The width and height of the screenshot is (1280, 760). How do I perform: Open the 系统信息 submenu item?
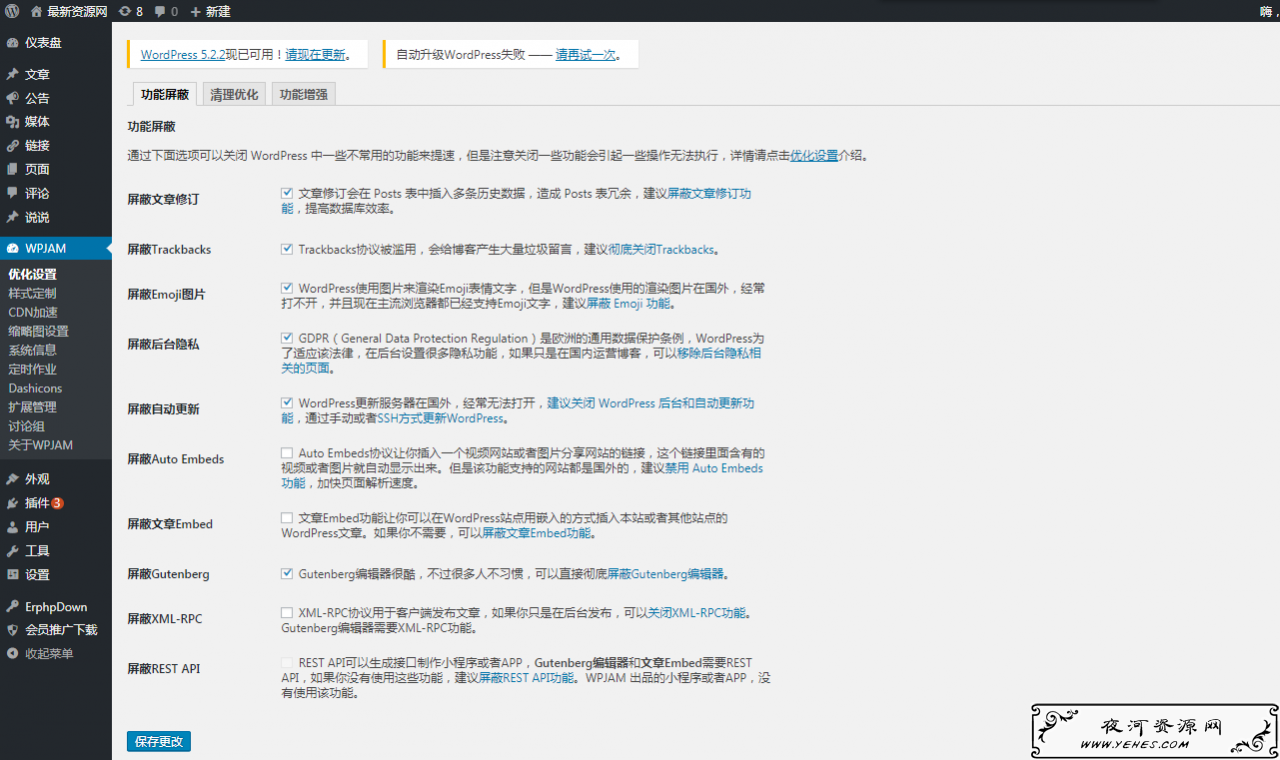(33, 350)
